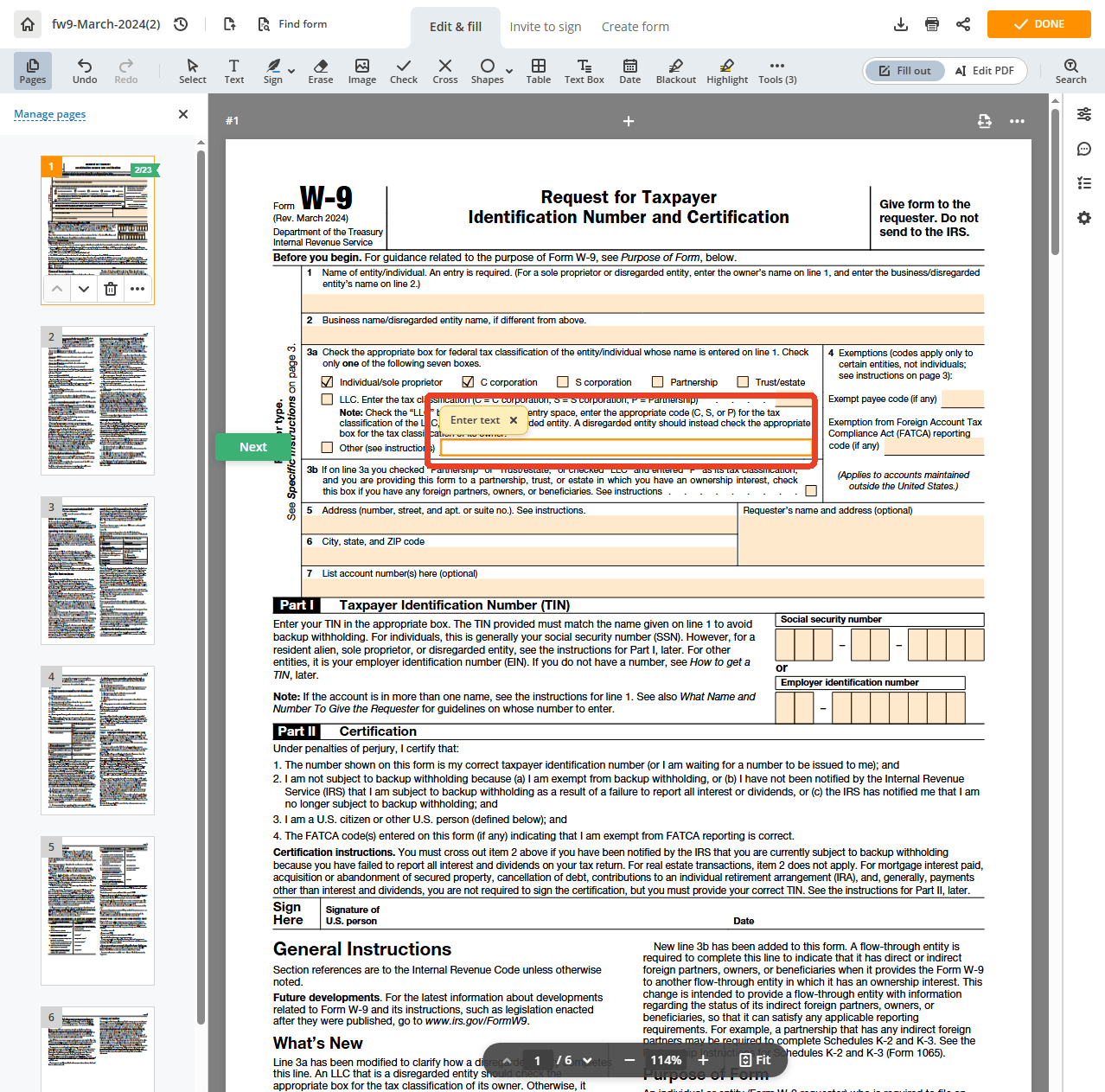Click the page header rotate/replace icon

point(985,121)
